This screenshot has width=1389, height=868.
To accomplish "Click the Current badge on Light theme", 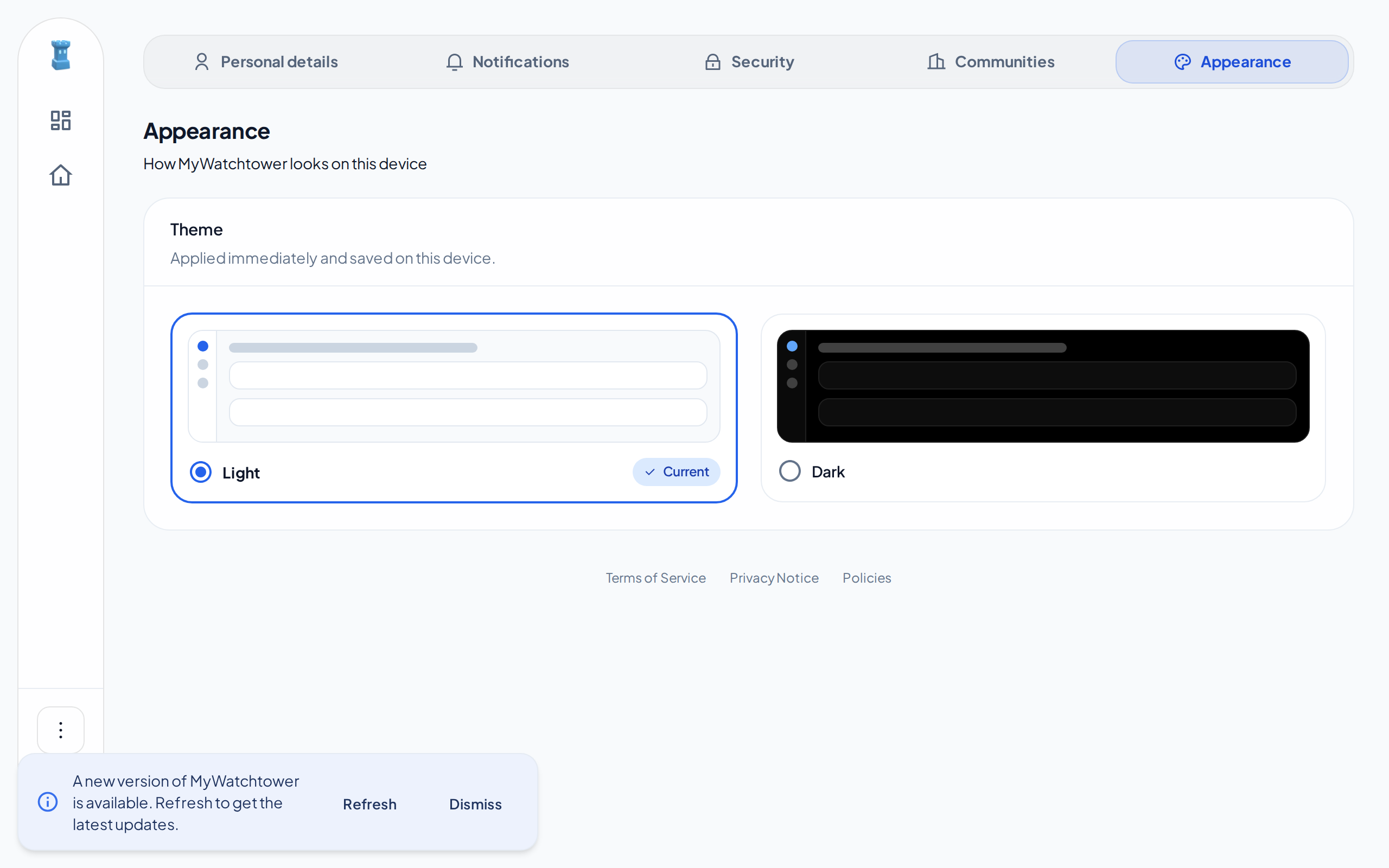I will click(x=676, y=472).
